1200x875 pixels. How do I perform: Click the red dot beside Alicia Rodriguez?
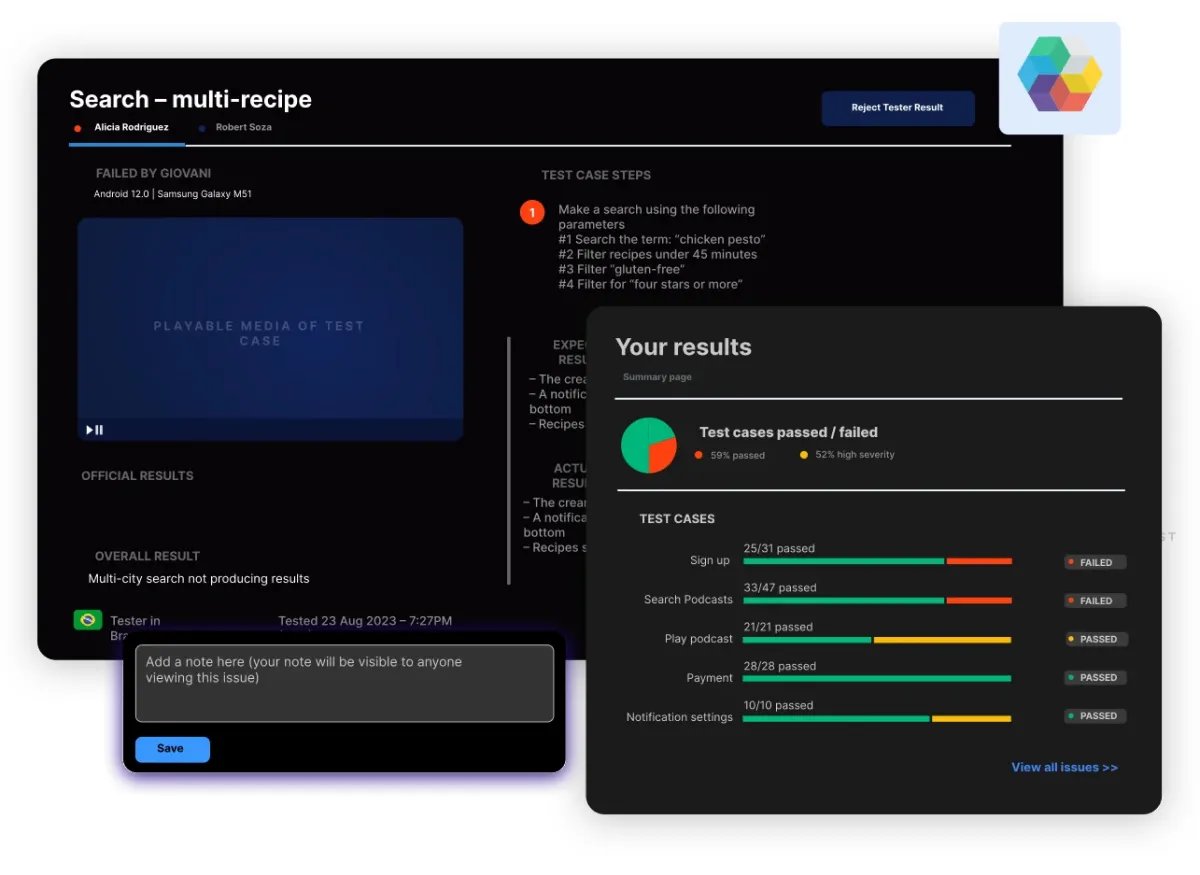78,128
